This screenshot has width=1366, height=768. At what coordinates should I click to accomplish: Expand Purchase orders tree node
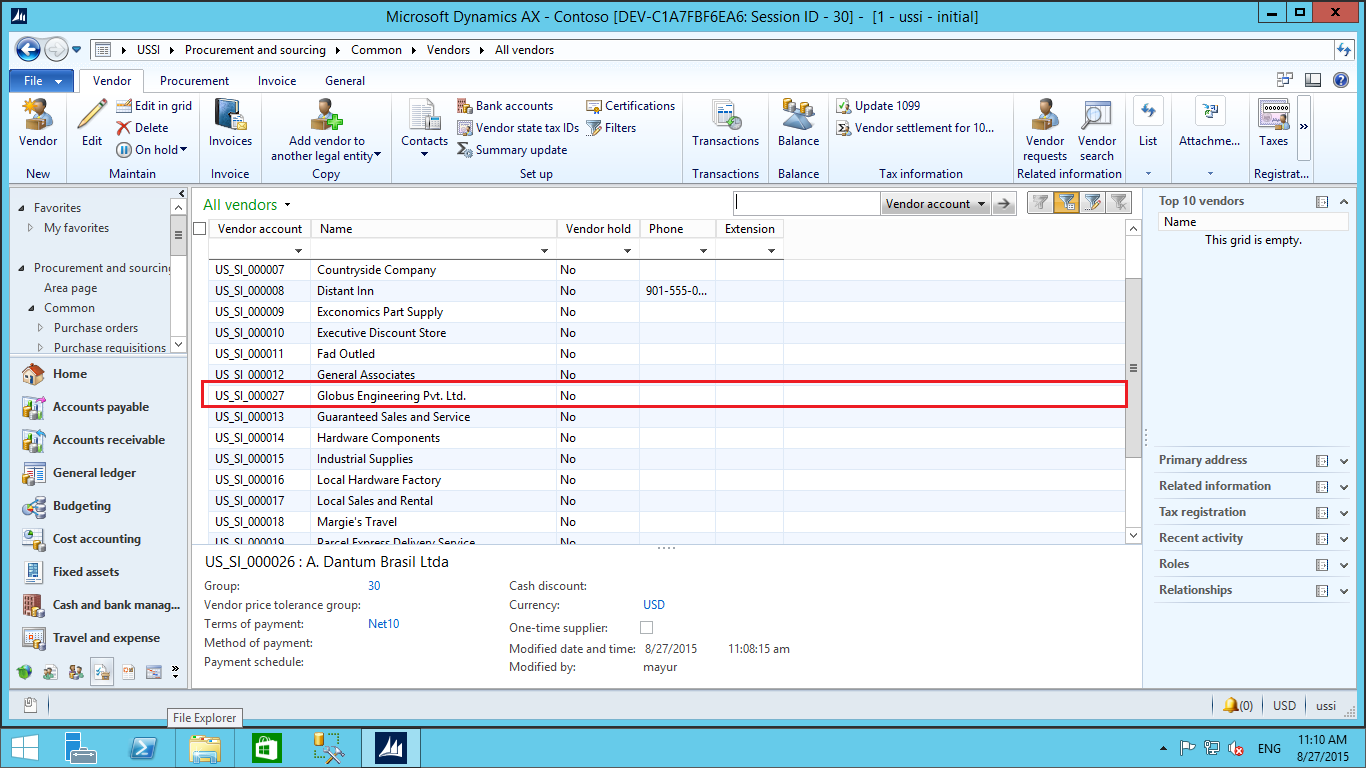41,328
